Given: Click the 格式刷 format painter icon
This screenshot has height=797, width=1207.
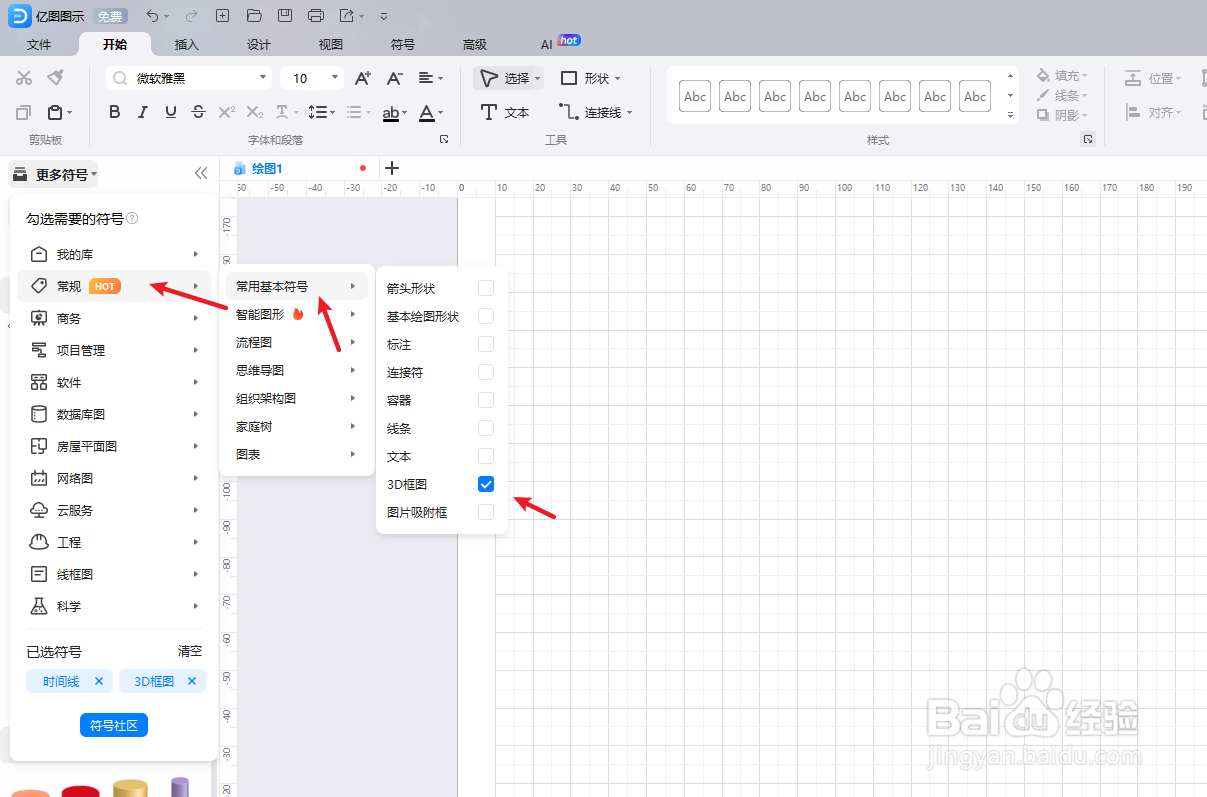Looking at the screenshot, I should pos(56,77).
